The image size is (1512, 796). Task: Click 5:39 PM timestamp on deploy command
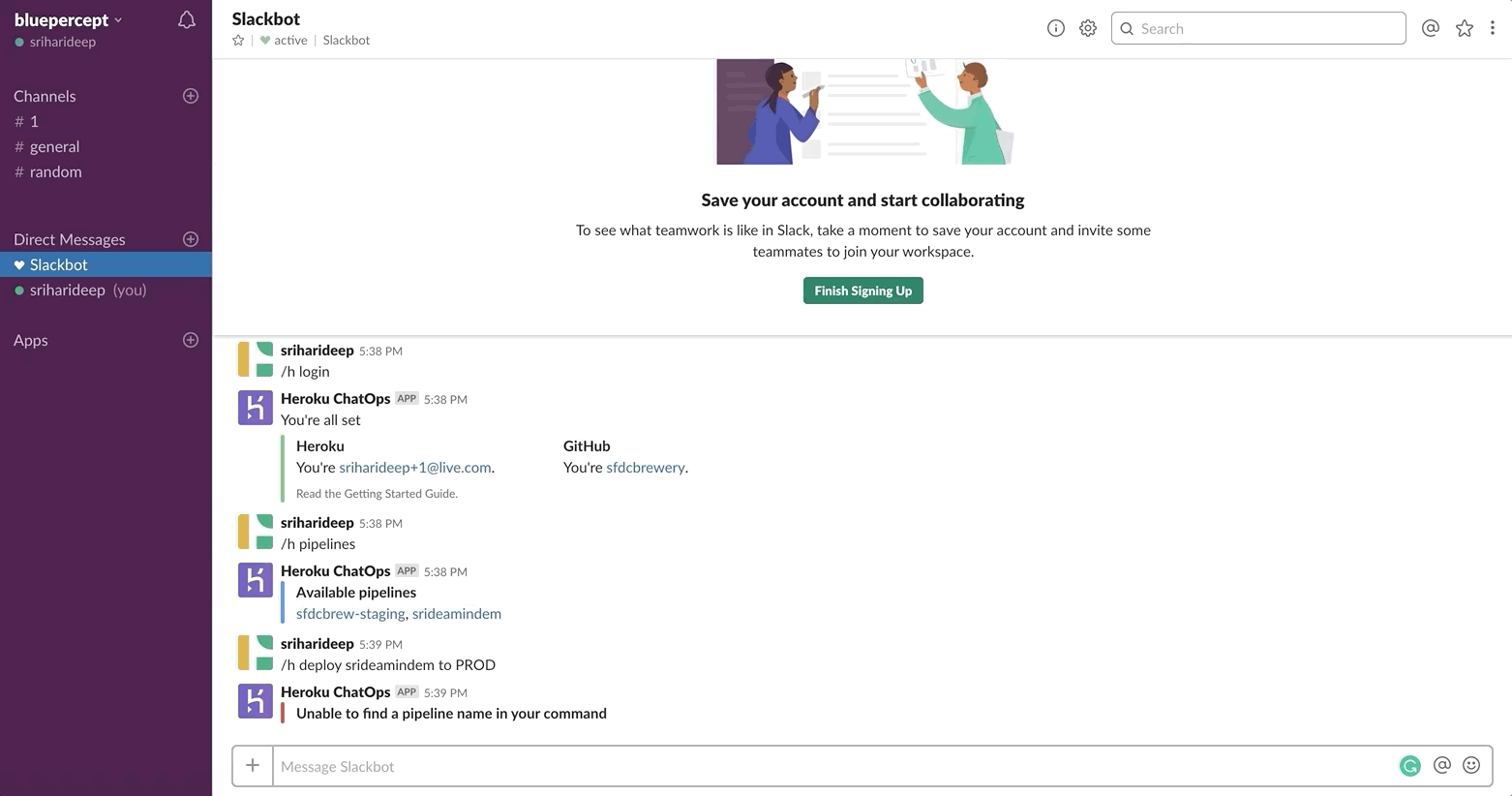380,644
